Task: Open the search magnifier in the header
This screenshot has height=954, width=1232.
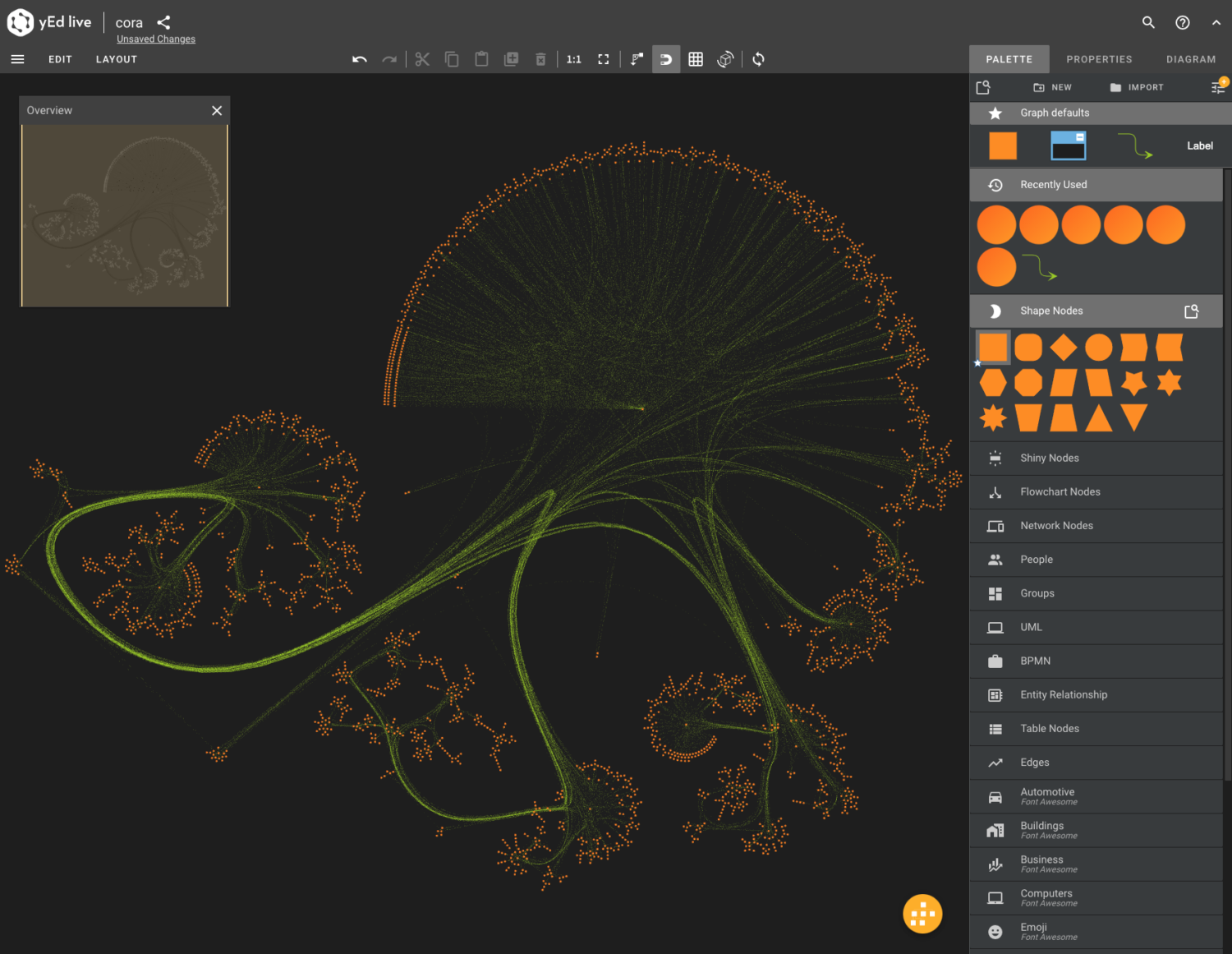Action: point(1148,22)
